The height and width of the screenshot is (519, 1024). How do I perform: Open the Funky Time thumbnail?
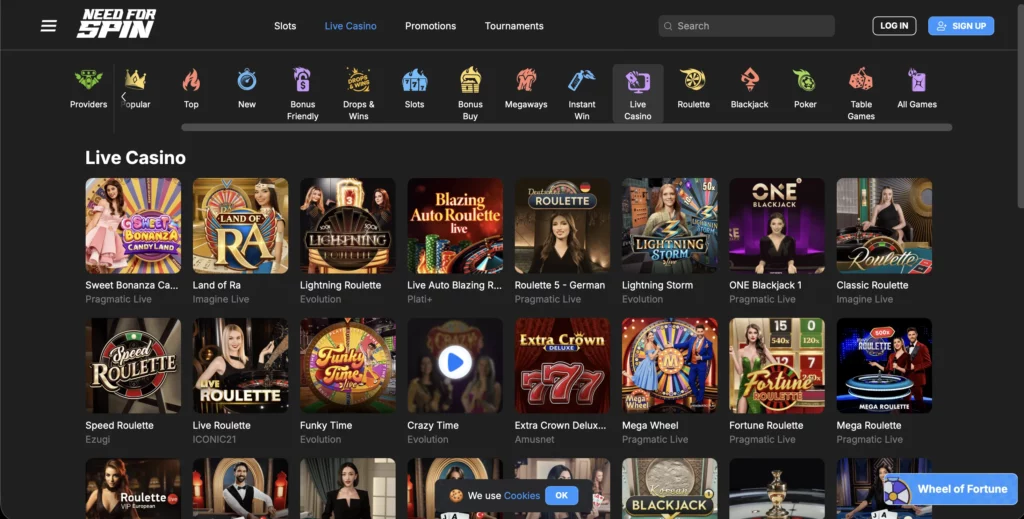(x=347, y=366)
